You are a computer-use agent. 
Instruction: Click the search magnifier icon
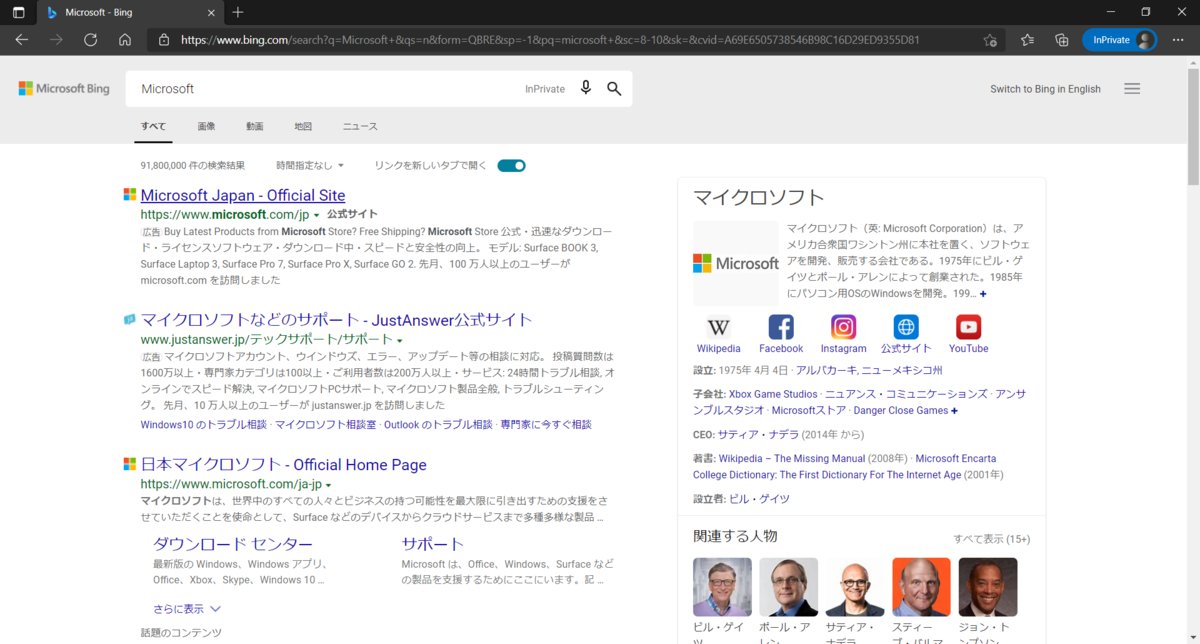pyautogui.click(x=614, y=88)
